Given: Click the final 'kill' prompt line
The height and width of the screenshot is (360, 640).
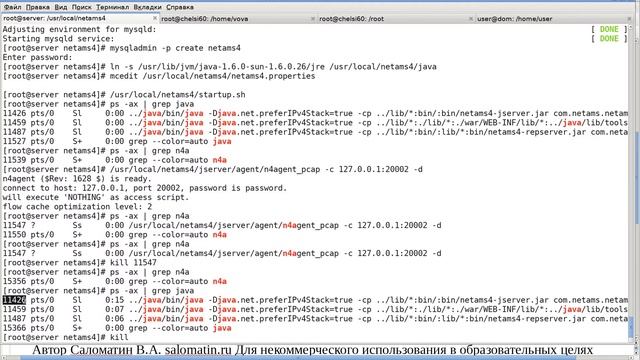Looking at the screenshot, I should pos(65,338).
